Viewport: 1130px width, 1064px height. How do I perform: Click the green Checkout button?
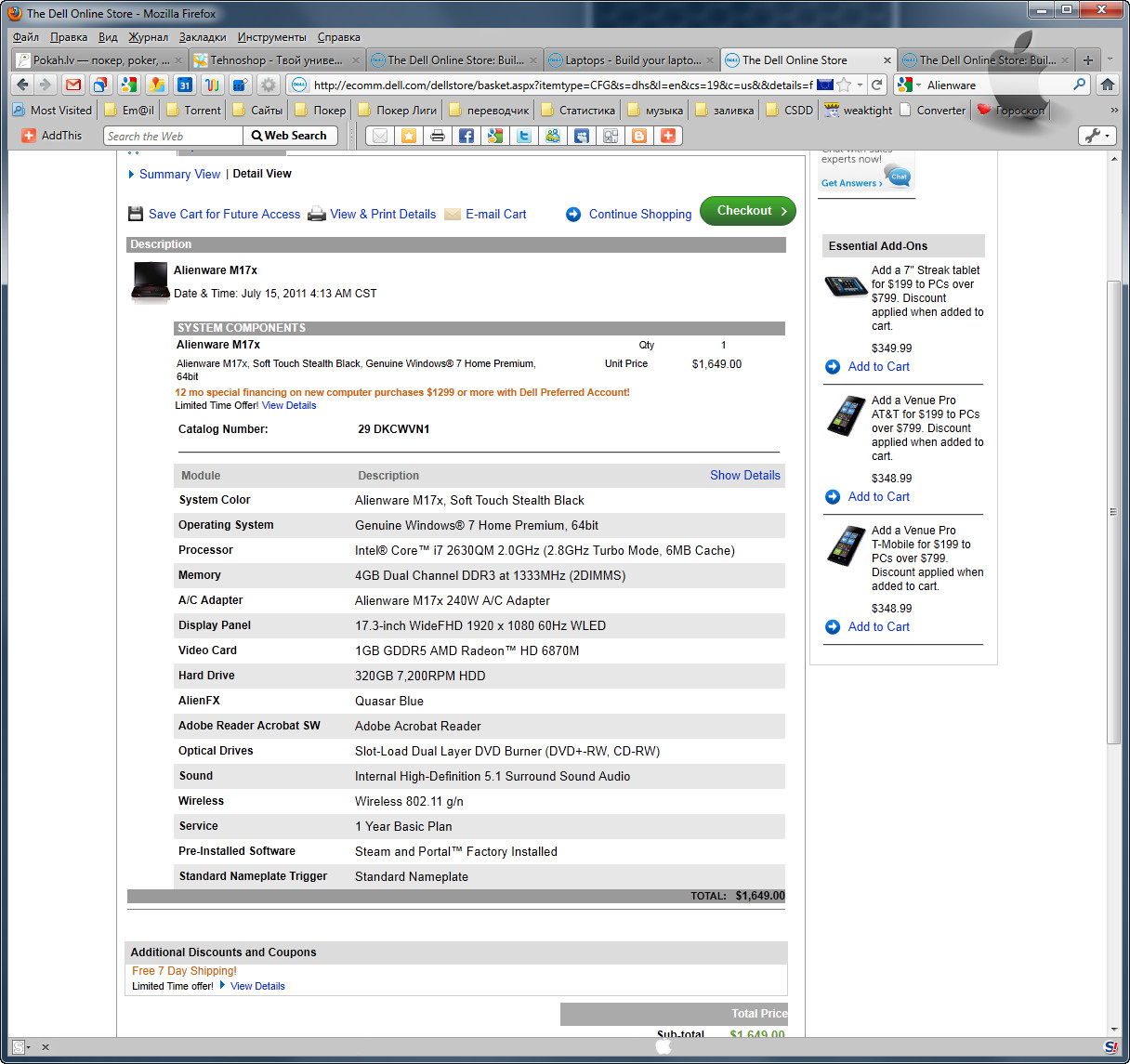point(748,211)
